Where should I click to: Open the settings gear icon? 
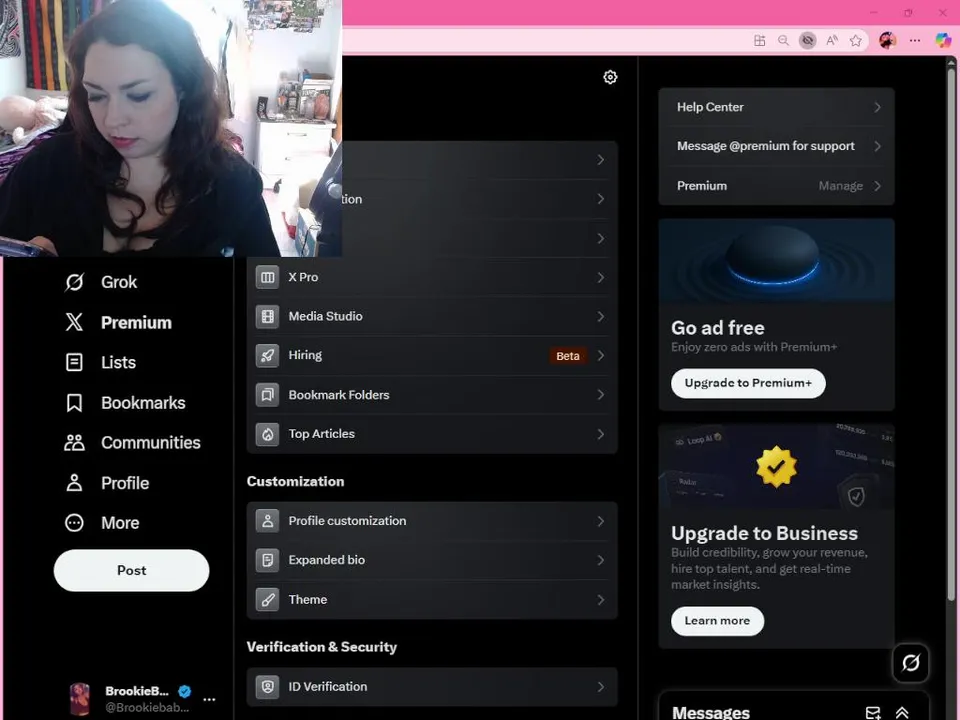pyautogui.click(x=610, y=77)
